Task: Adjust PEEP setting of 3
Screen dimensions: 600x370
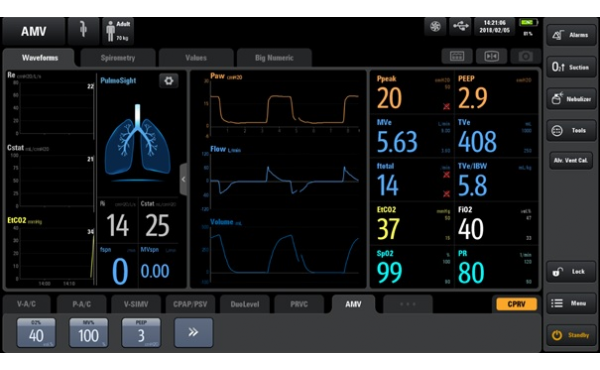Action: [141, 332]
